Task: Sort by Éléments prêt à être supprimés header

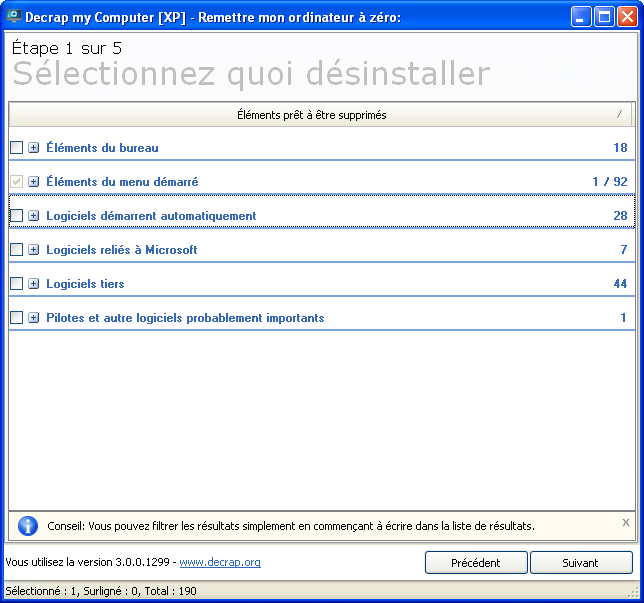Action: click(322, 115)
